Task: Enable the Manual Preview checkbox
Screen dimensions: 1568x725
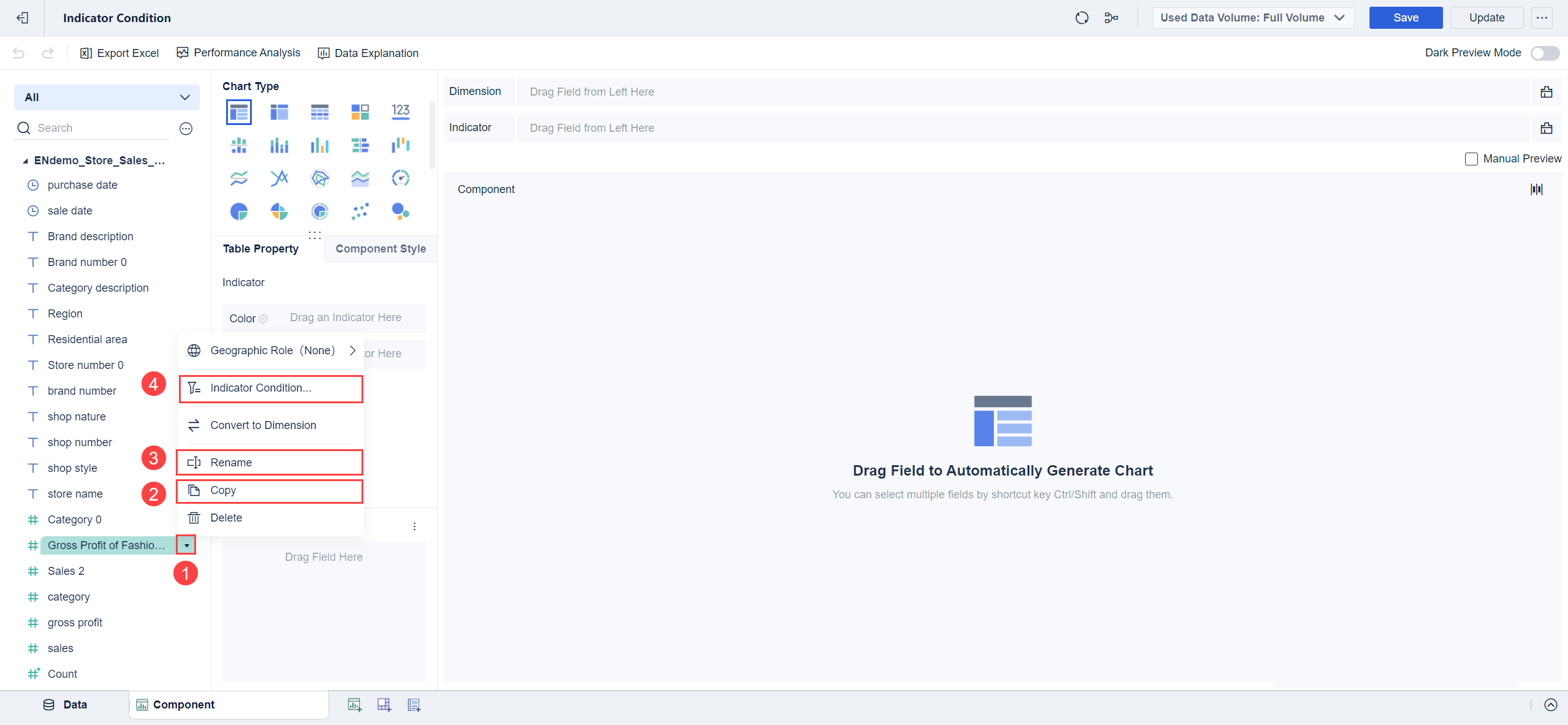Action: click(x=1471, y=159)
